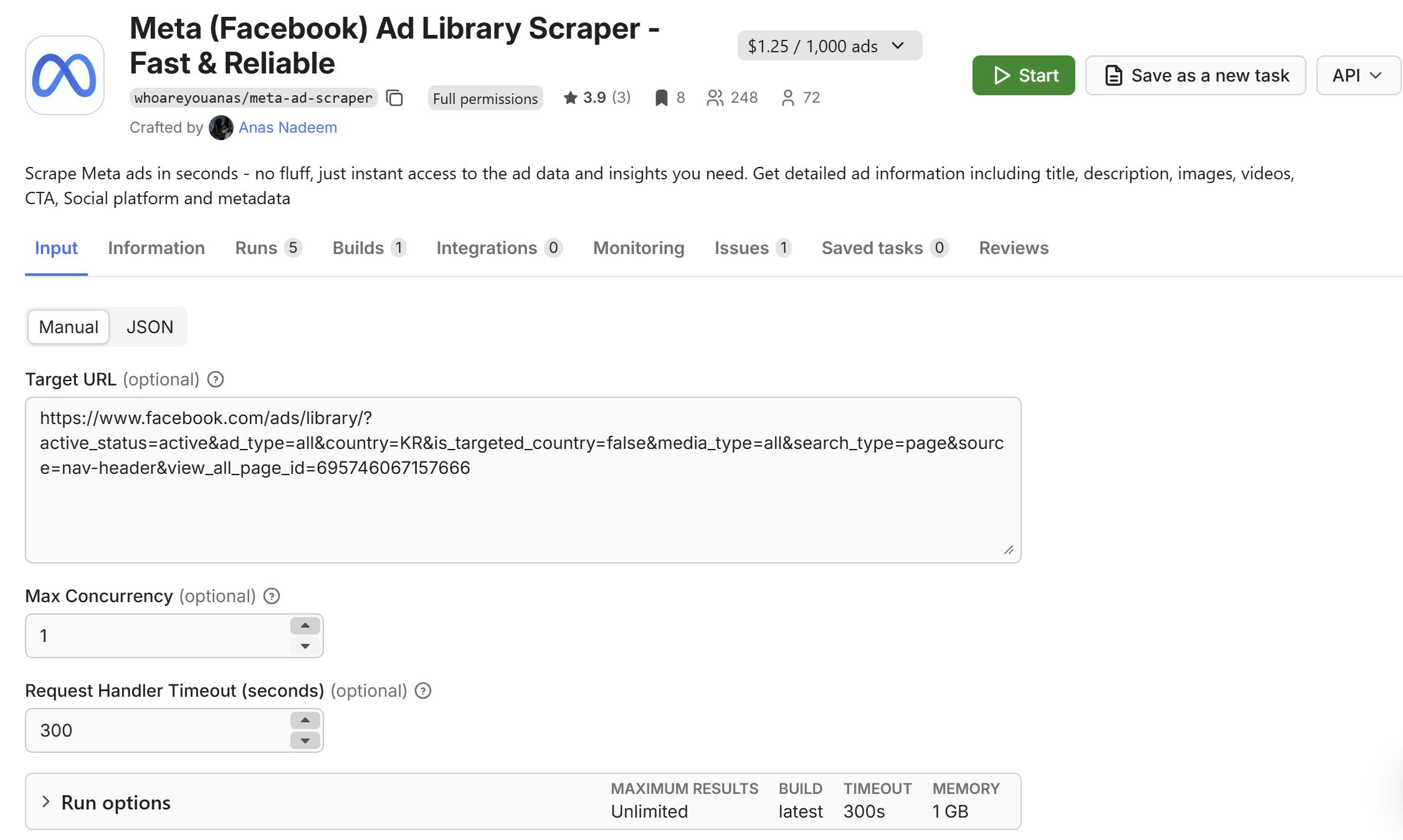Click the star rating 3.9 icon
The image size is (1403, 840).
[x=570, y=98]
